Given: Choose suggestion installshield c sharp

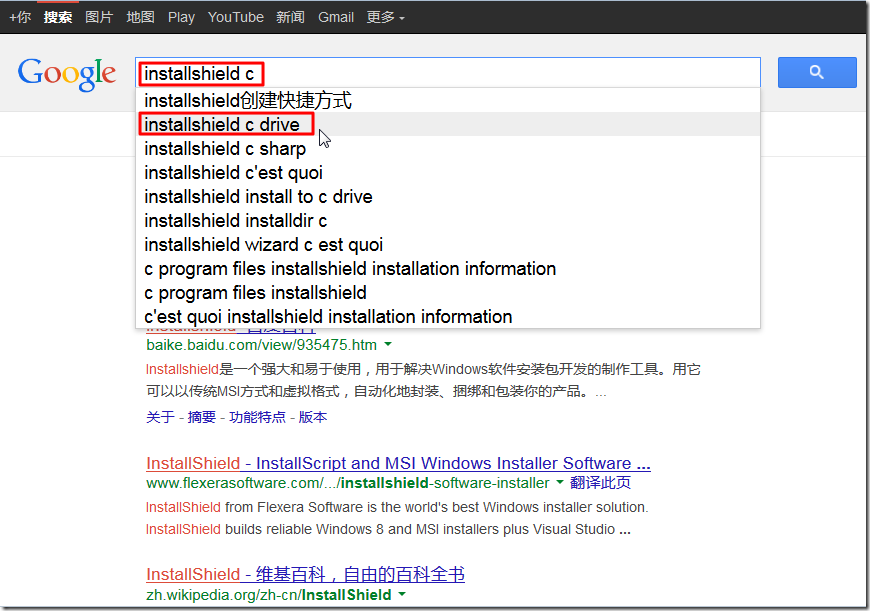Looking at the screenshot, I should 448,149.
